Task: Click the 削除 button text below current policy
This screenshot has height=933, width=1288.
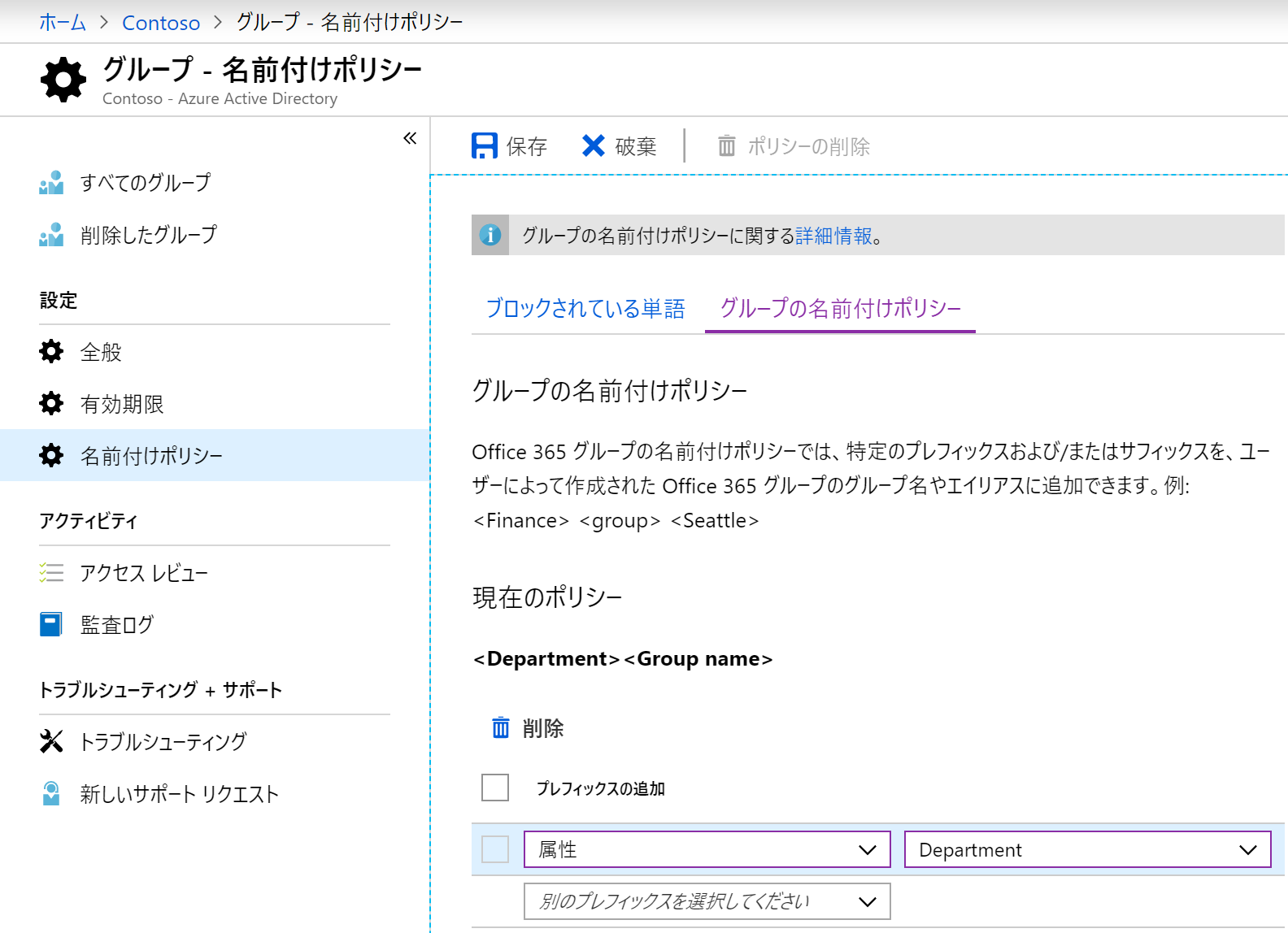Action: pos(543,728)
